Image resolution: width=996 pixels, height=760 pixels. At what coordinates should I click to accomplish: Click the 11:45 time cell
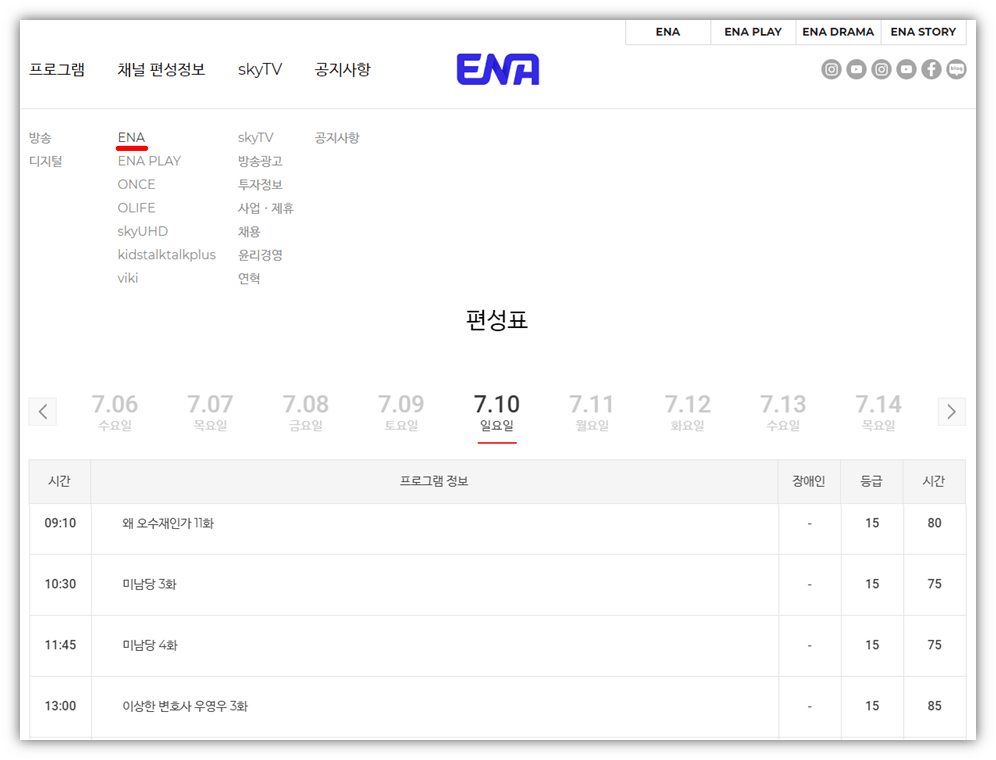60,645
